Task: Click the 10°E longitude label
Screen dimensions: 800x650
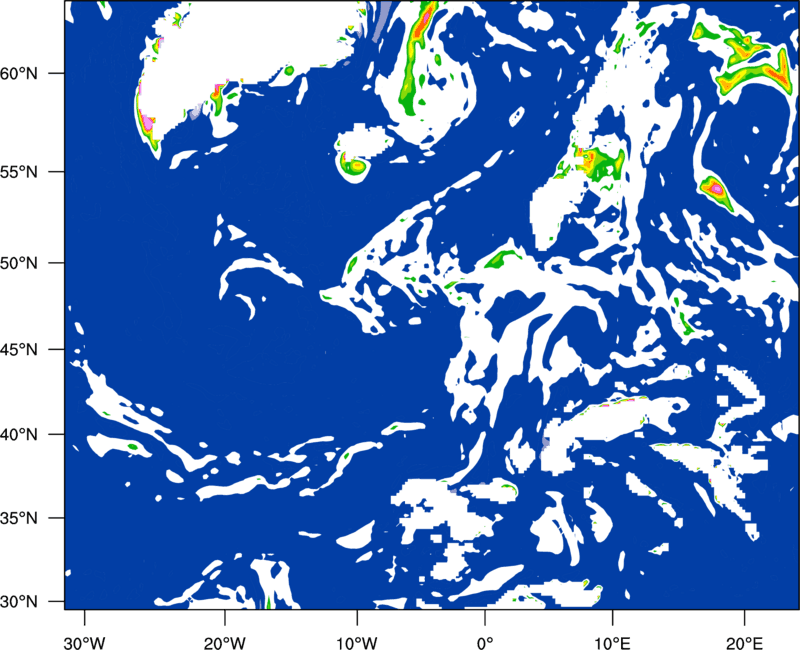Action: click(x=612, y=643)
